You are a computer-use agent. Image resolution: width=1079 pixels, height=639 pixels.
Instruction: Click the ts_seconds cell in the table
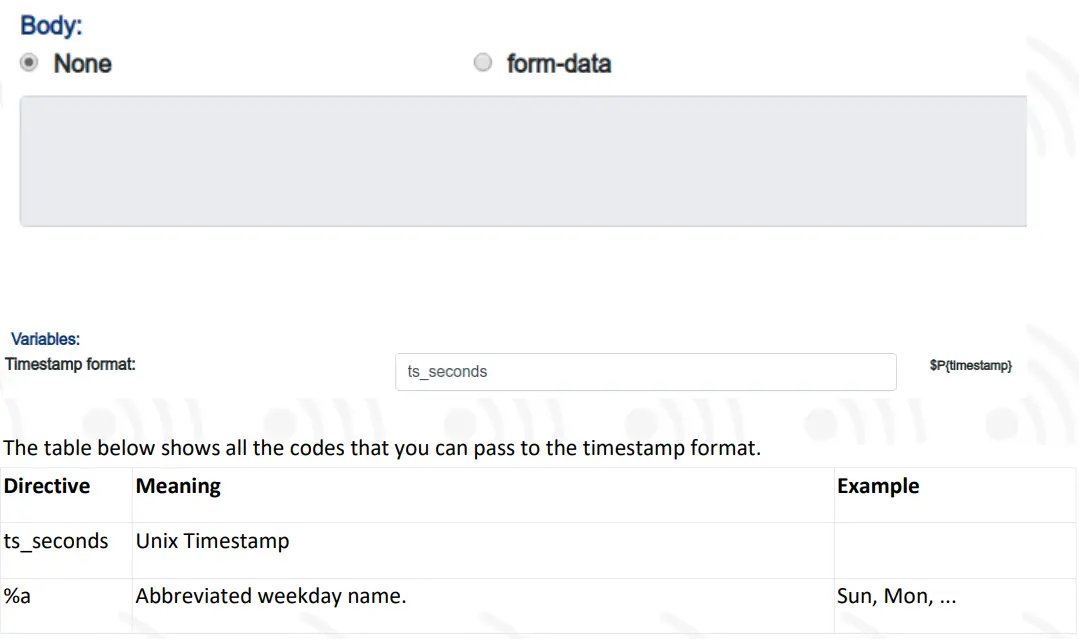[x=56, y=541]
